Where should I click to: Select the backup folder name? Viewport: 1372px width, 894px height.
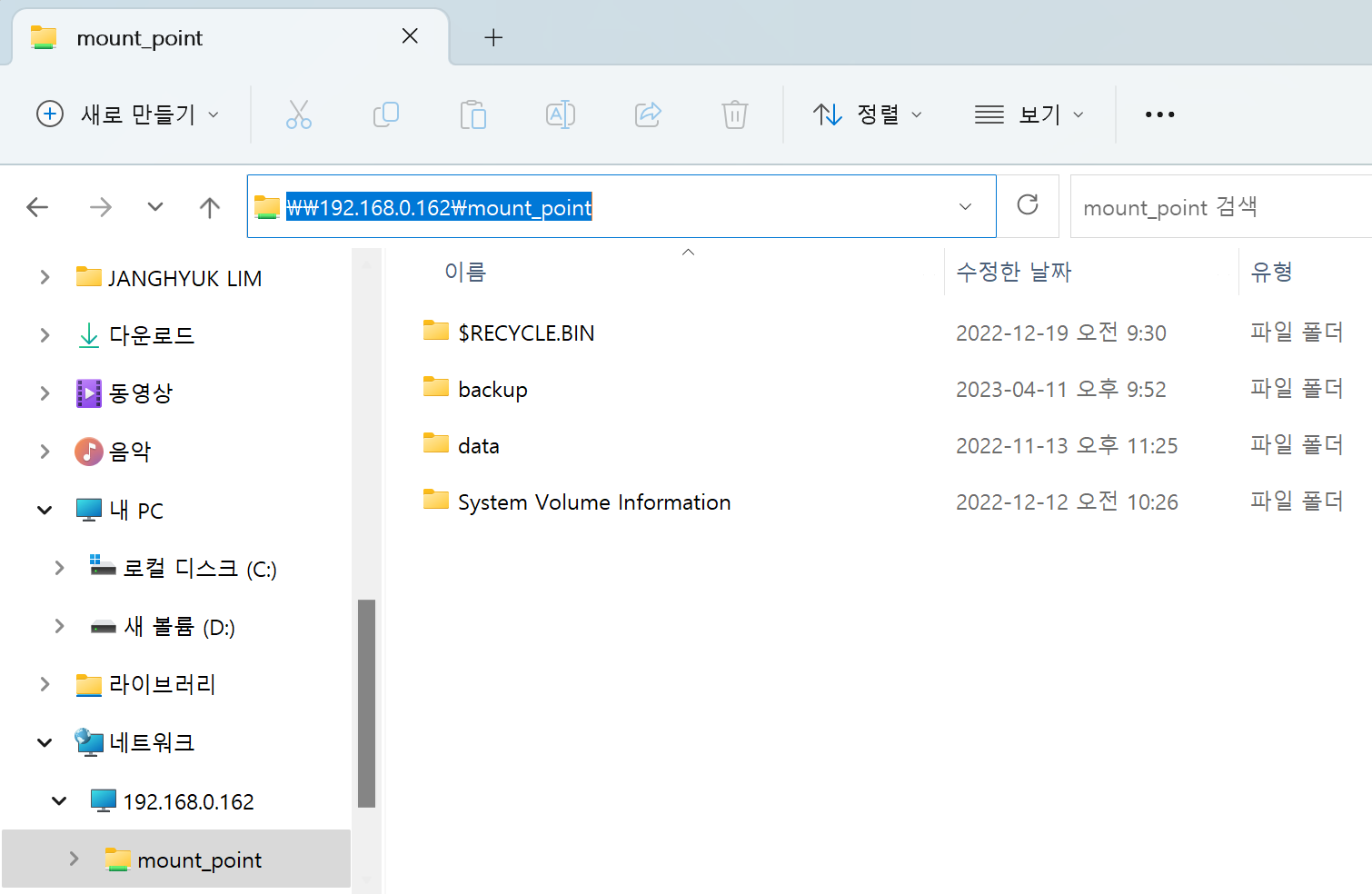[x=492, y=390]
